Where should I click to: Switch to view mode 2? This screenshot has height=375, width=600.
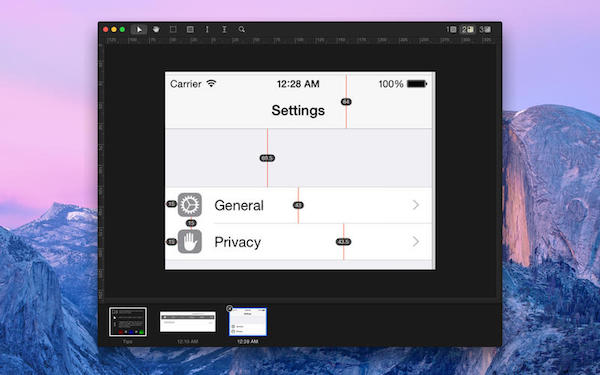click(x=468, y=29)
